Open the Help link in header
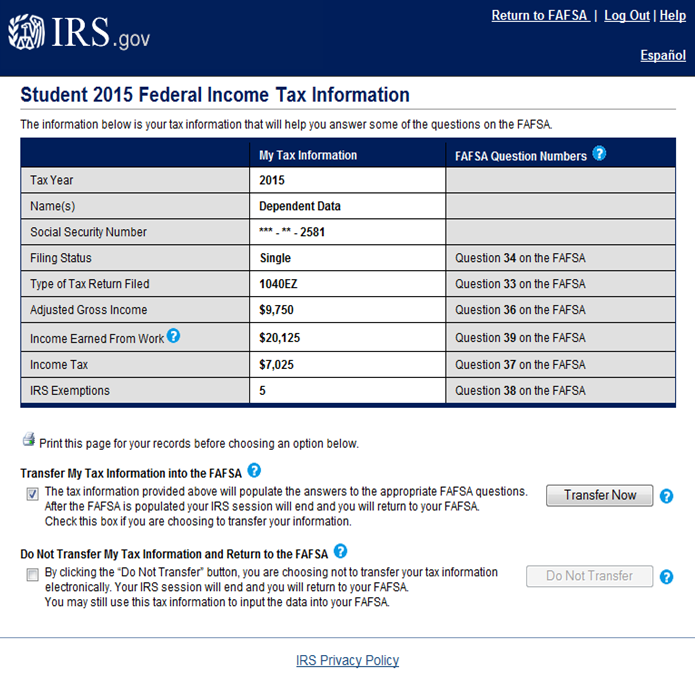The image size is (695, 675). pos(672,16)
